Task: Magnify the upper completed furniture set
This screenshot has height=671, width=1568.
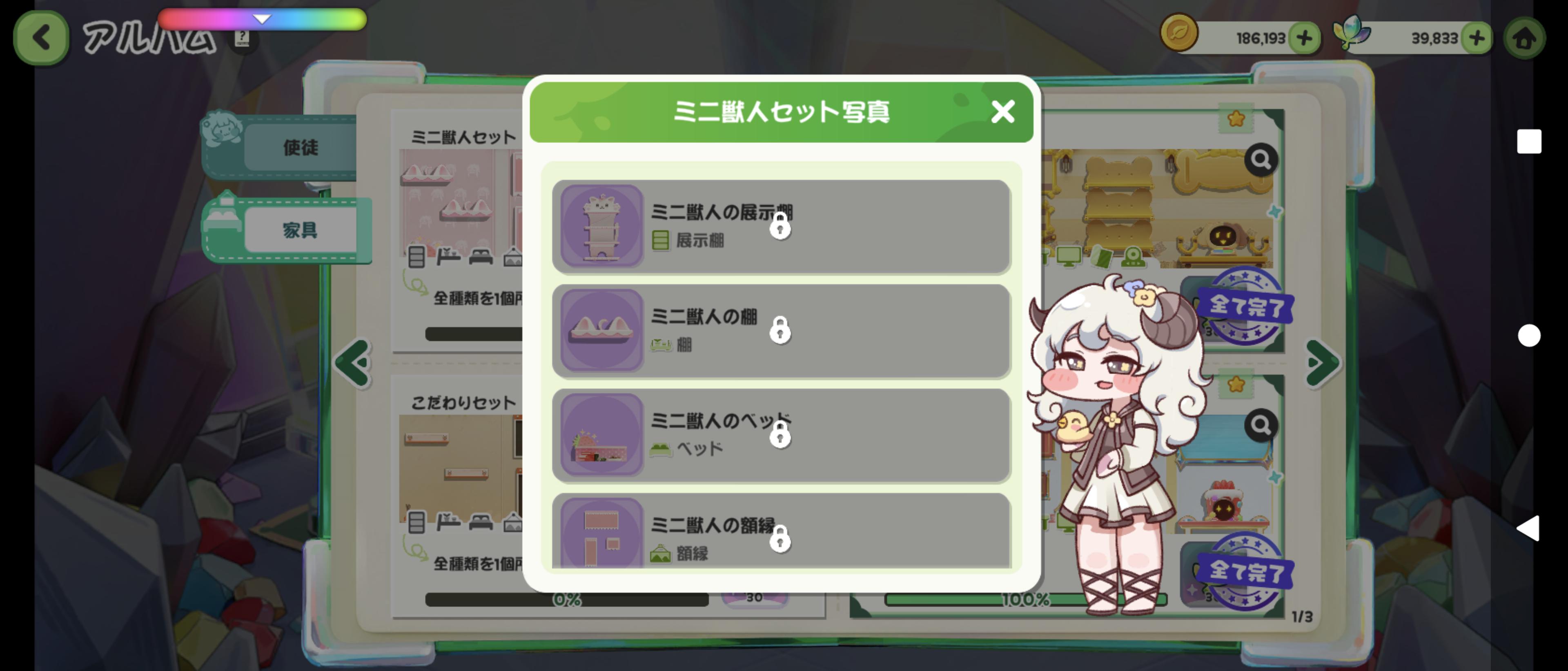Action: [1261, 160]
